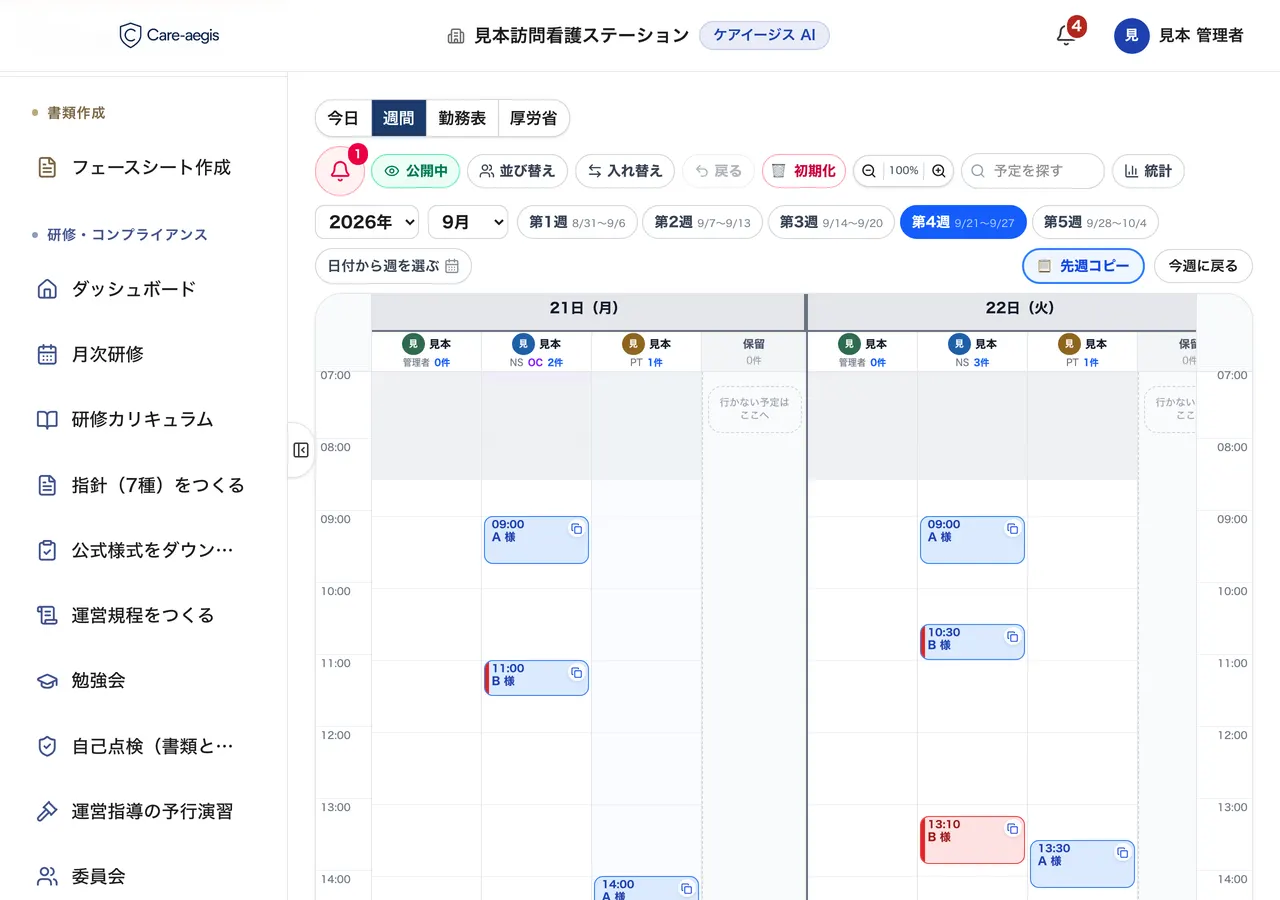
Task: Click Monday's 行かない予定はここへ drop zone
Action: coord(754,410)
